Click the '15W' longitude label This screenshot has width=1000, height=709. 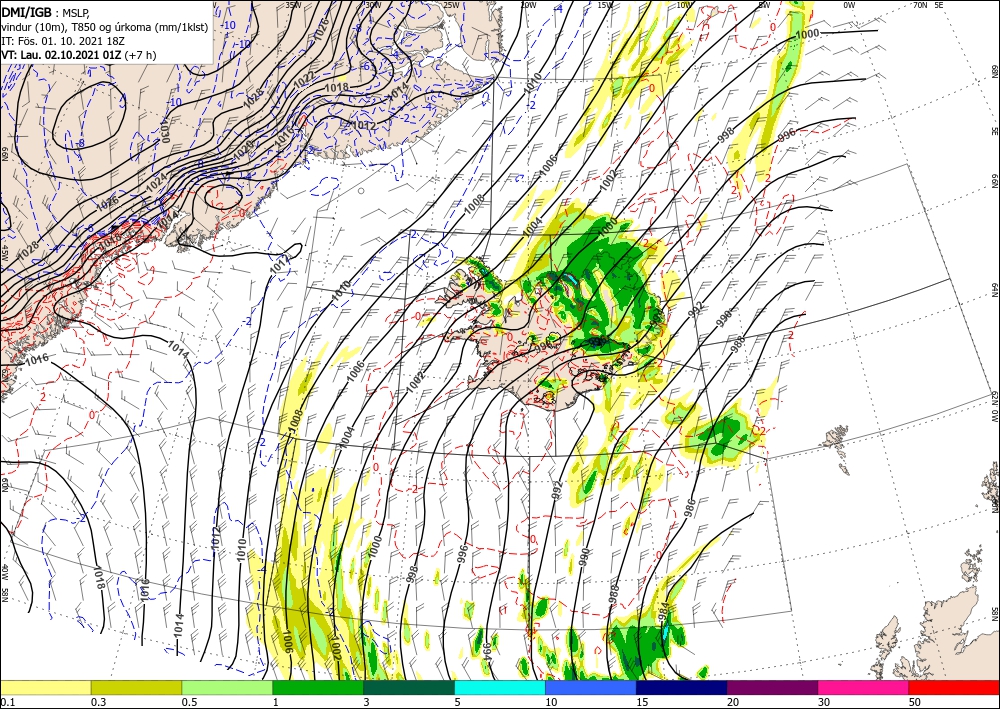coord(606,4)
